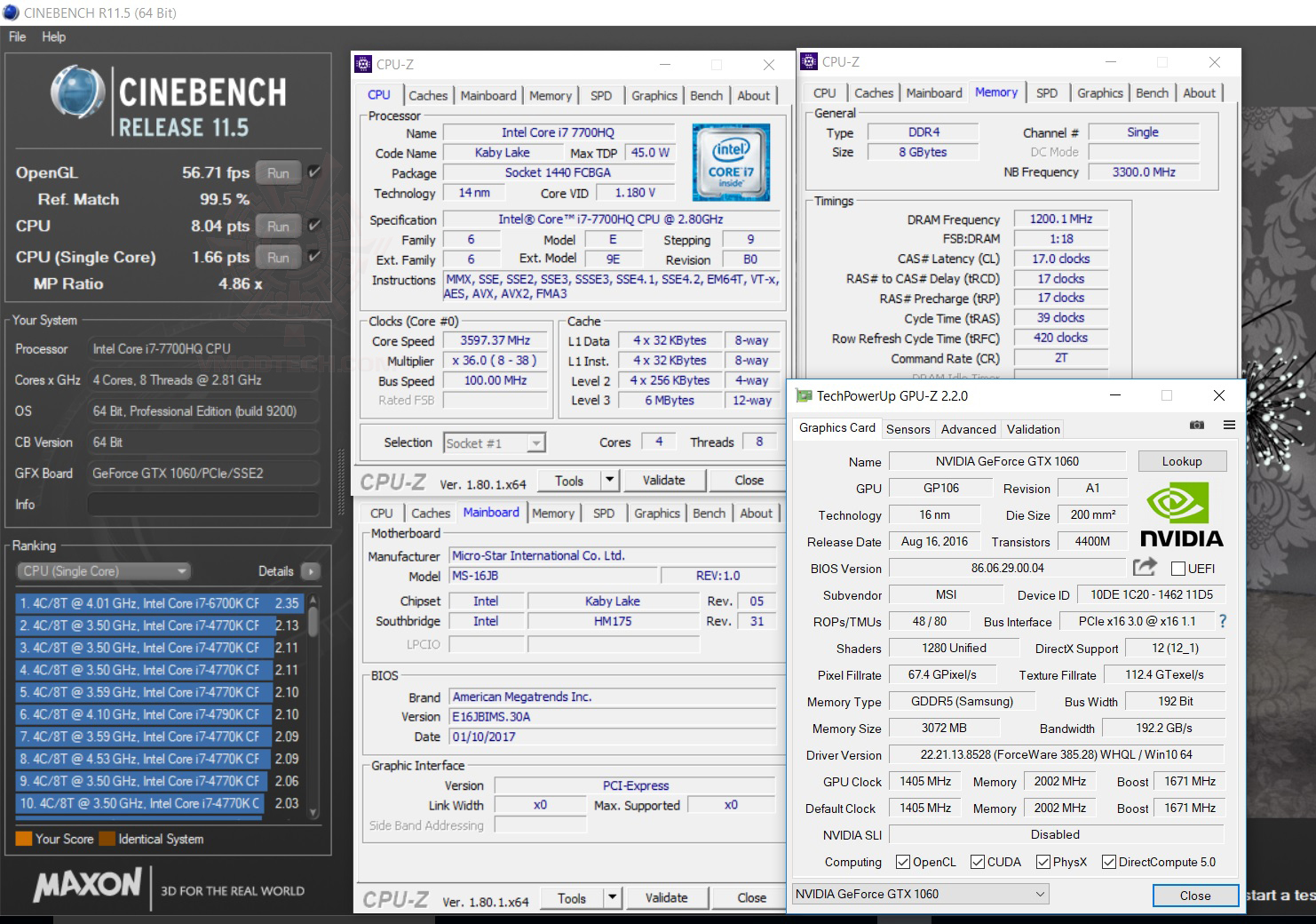
Task: Toggle the OpenCL checkbox
Action: [903, 862]
